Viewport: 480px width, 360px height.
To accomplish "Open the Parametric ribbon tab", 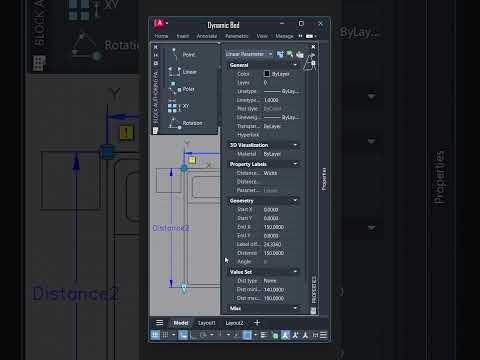I will pos(237,36).
